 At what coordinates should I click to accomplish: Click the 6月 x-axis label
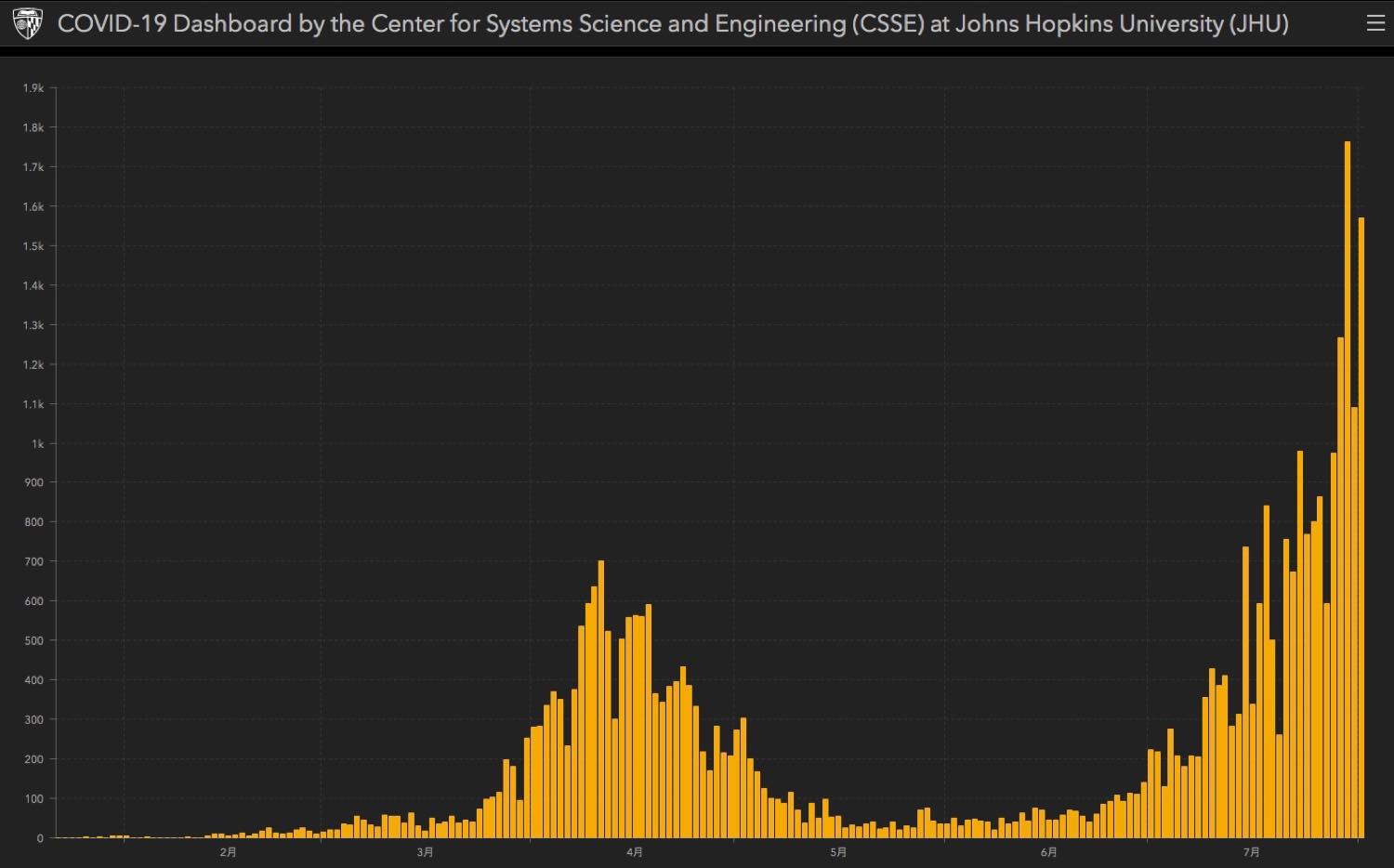1048,852
